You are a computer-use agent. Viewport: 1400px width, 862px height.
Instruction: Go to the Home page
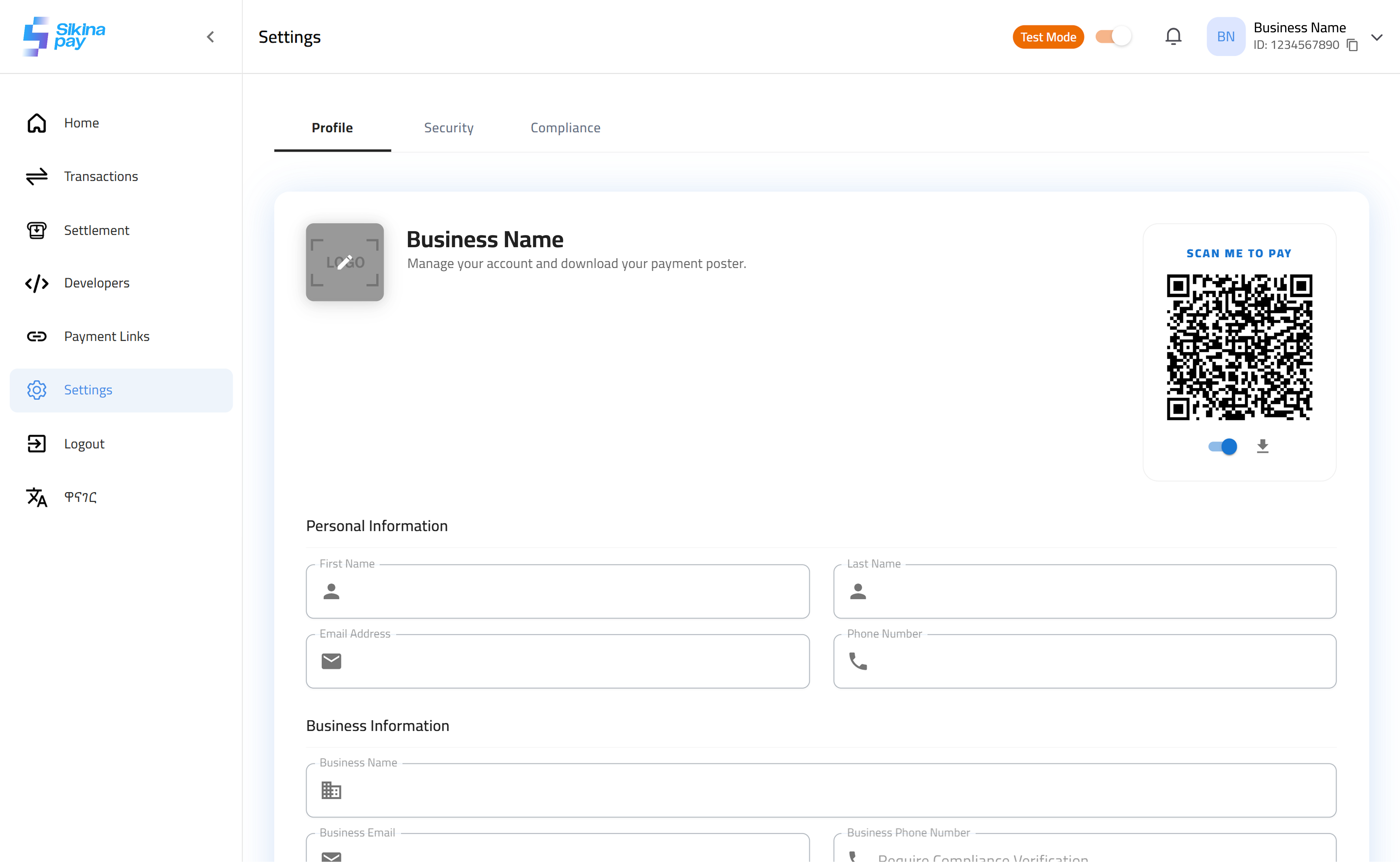[81, 123]
